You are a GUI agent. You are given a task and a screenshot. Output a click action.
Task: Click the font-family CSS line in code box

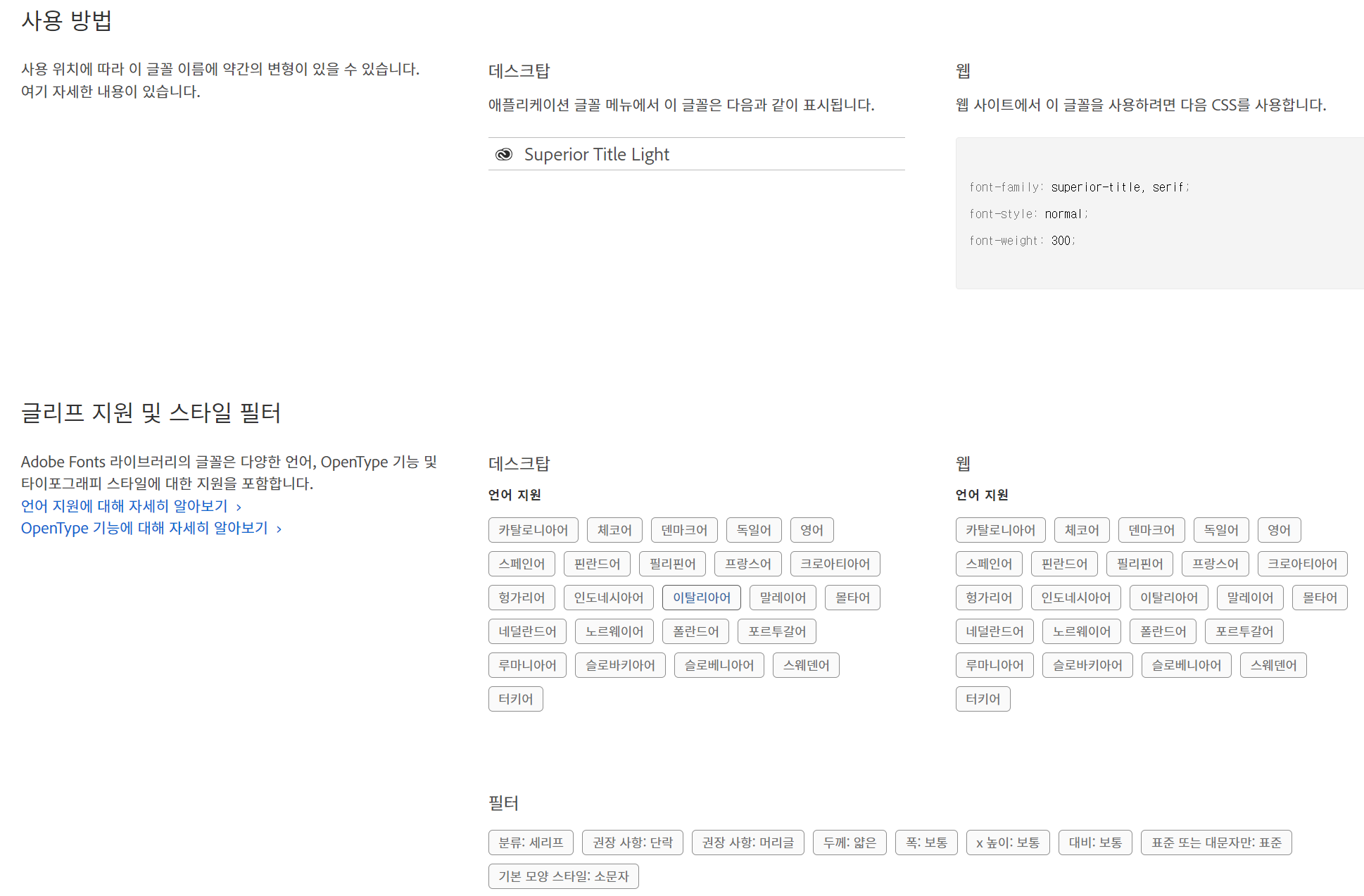click(x=1078, y=187)
